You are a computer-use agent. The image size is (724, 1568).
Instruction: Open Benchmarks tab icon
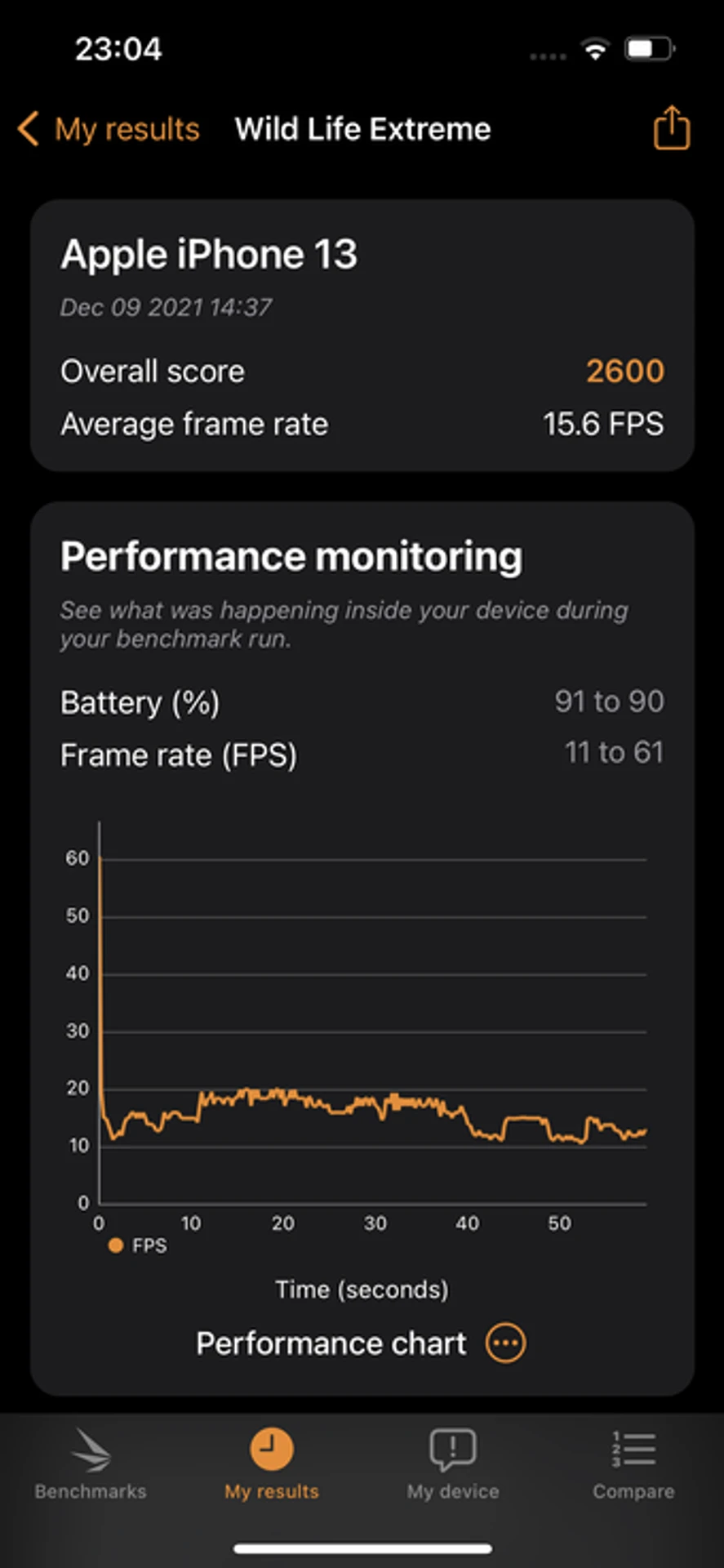point(91,1450)
